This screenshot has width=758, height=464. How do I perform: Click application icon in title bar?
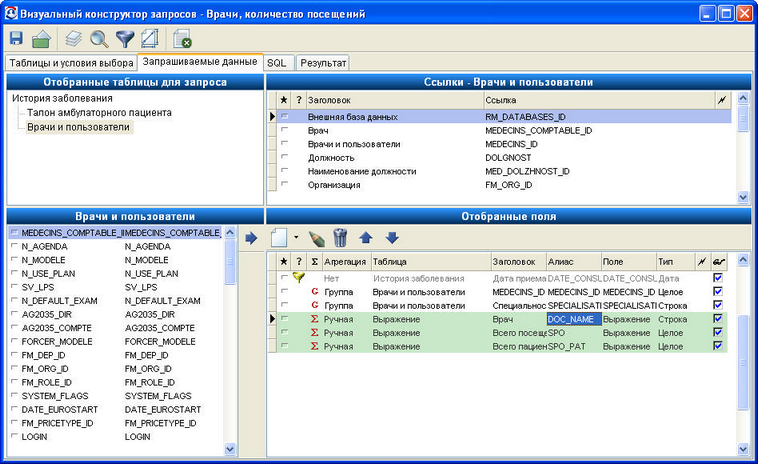[11, 14]
